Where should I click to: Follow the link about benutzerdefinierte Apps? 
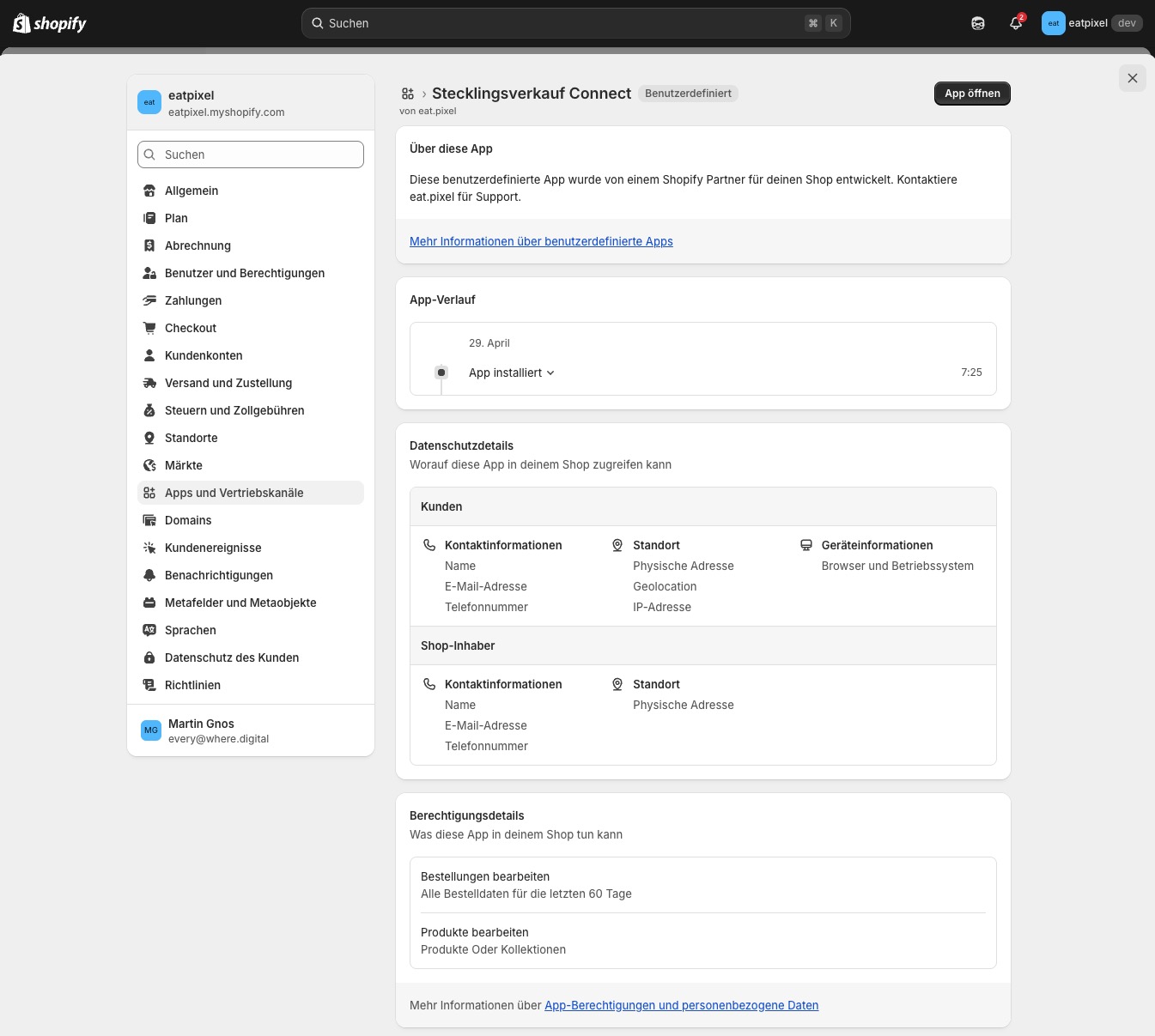click(541, 241)
